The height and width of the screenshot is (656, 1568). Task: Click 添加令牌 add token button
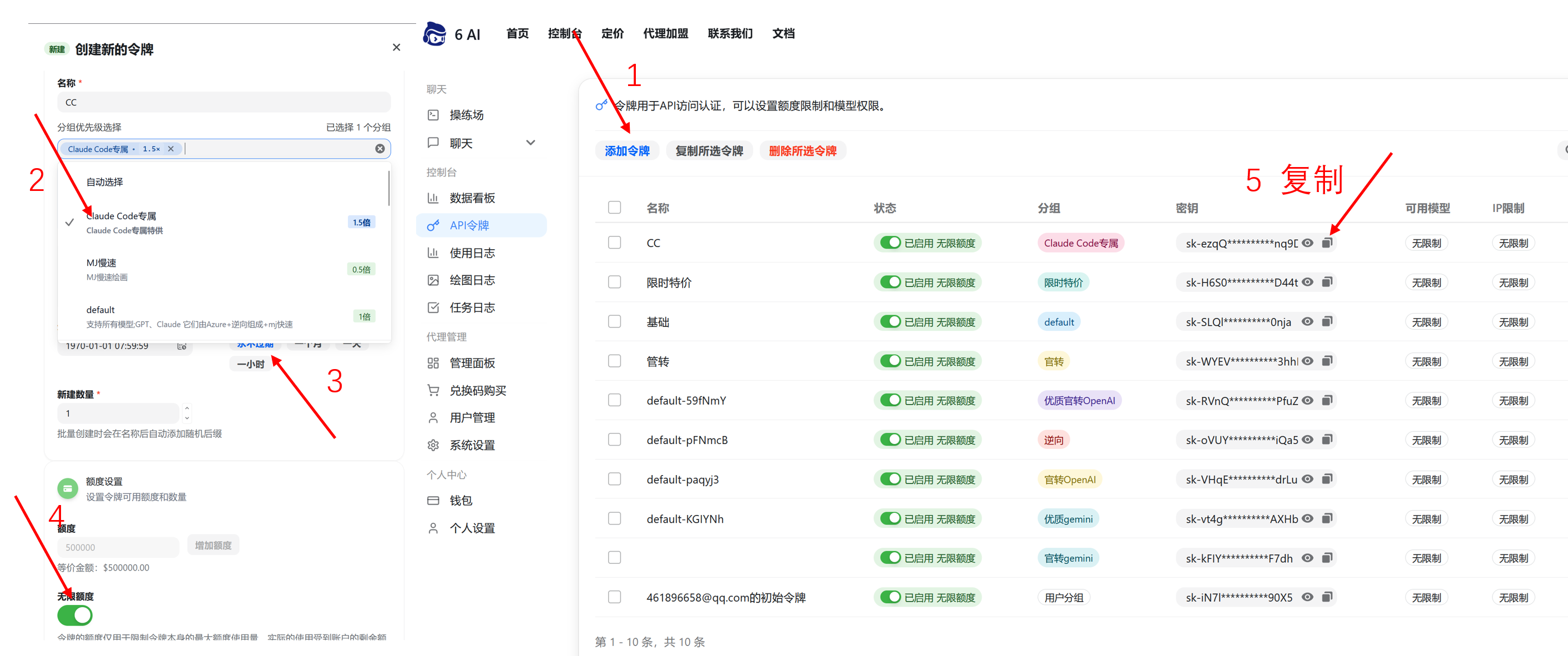[627, 150]
